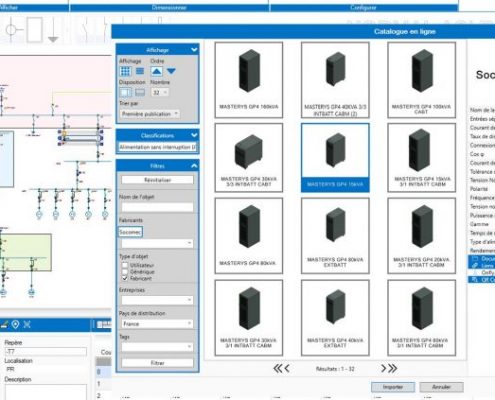Open the Fabricants dropdown
This screenshot has width=495, height=400.
(157, 243)
